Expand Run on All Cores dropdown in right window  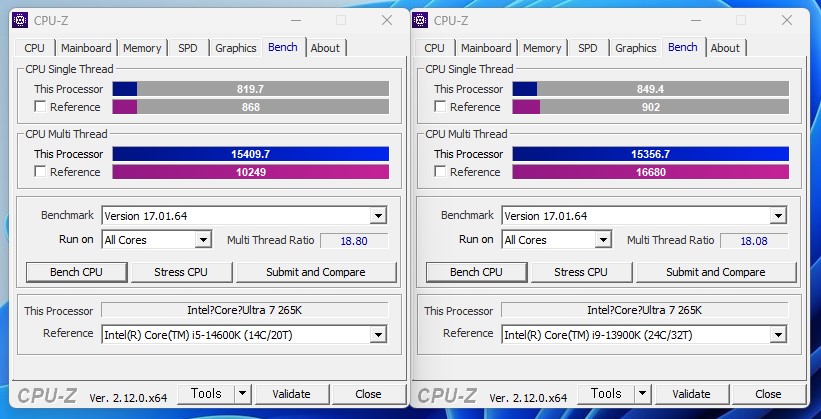pyautogui.click(x=603, y=240)
